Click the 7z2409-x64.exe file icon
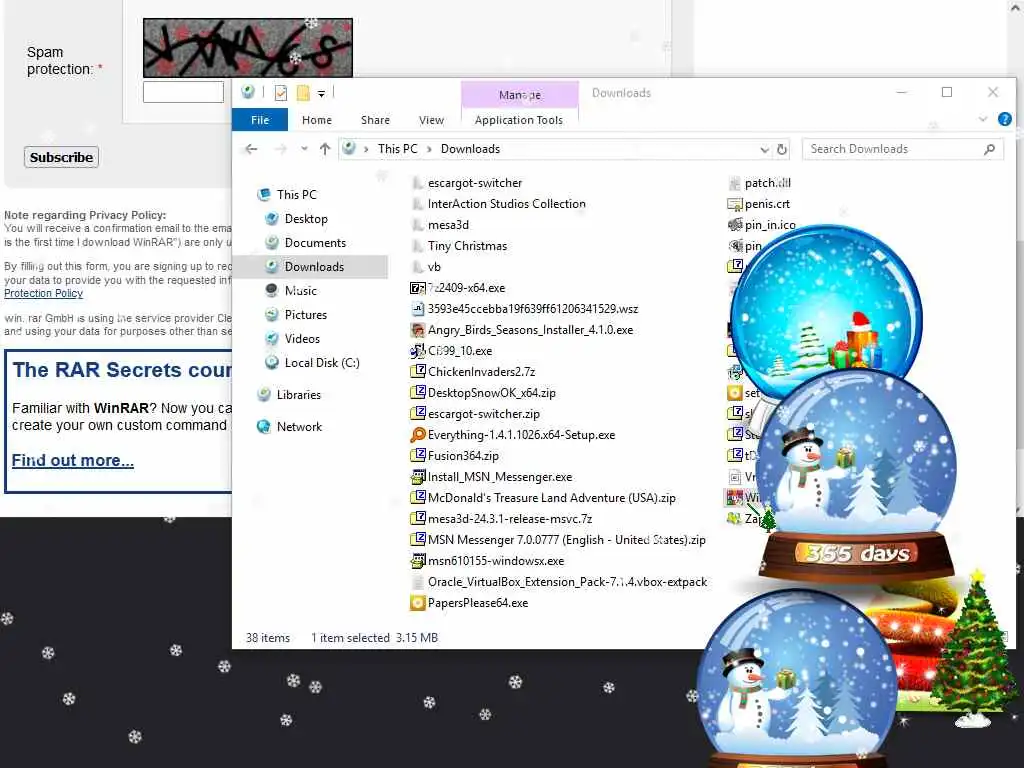The image size is (1024, 768). [x=417, y=288]
